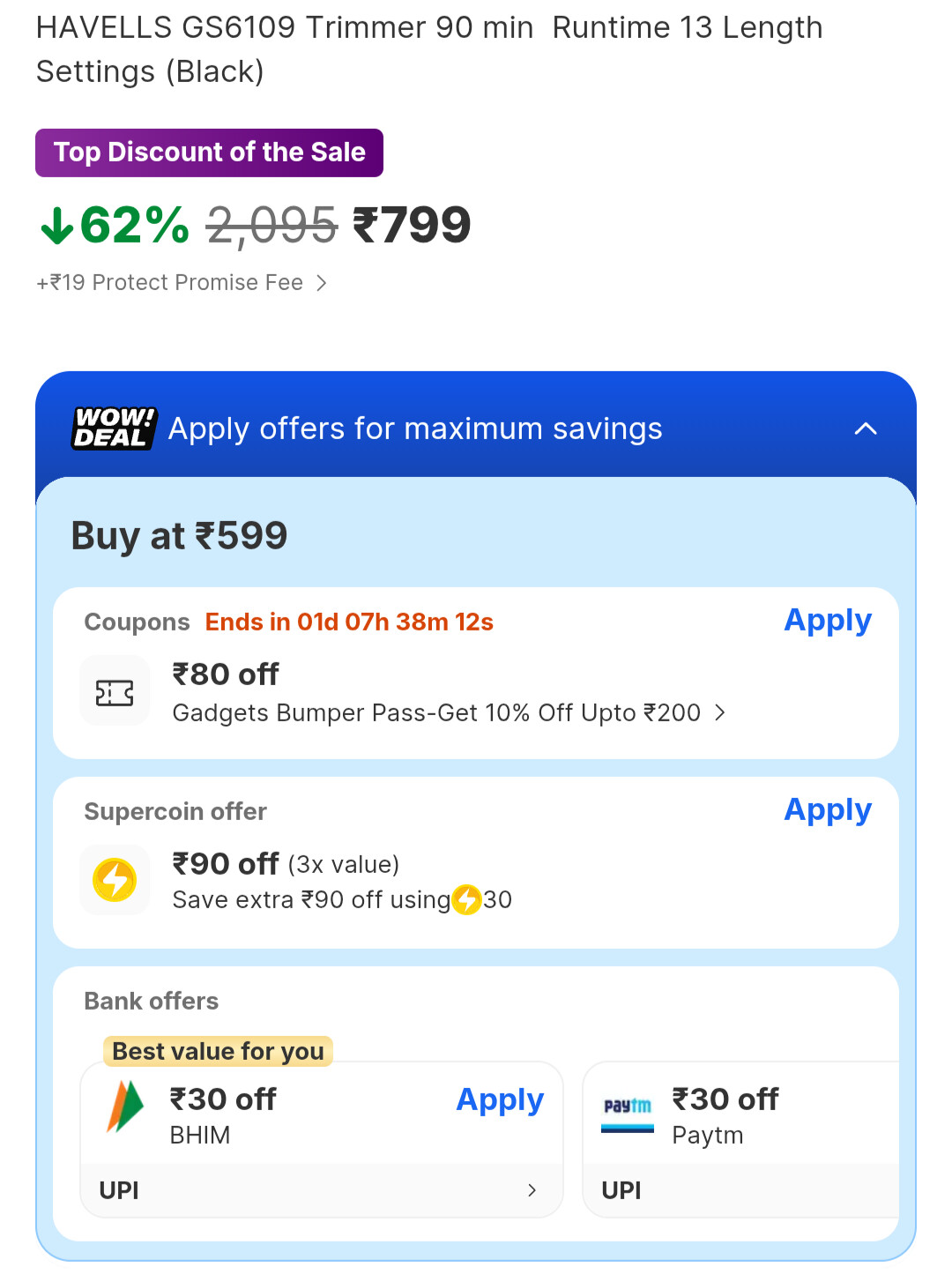Image resolution: width=952 pixels, height=1282 pixels.
Task: Click the Supercoin lightning bolt icon
Action: point(115,880)
